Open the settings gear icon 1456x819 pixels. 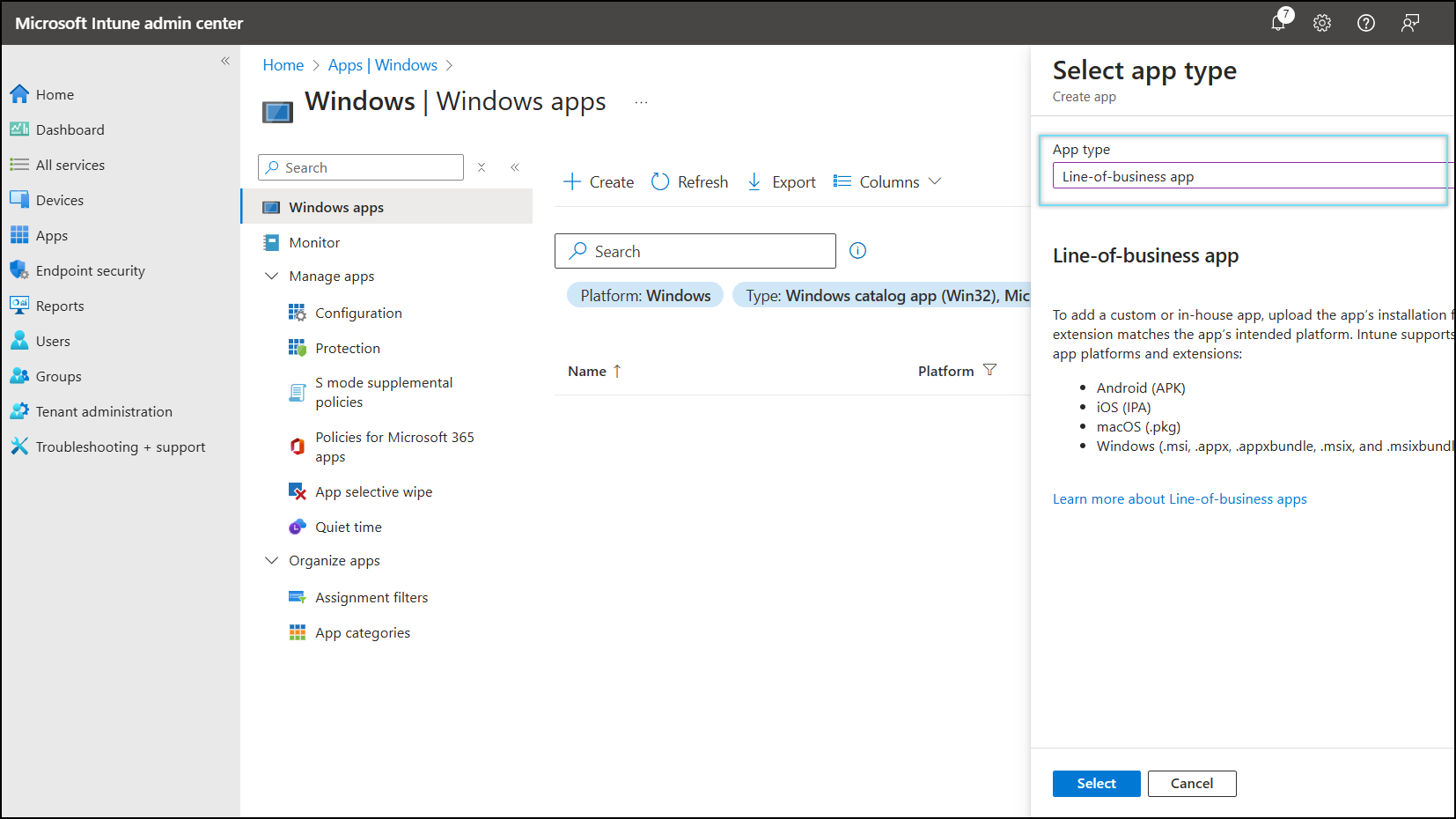tap(1322, 23)
